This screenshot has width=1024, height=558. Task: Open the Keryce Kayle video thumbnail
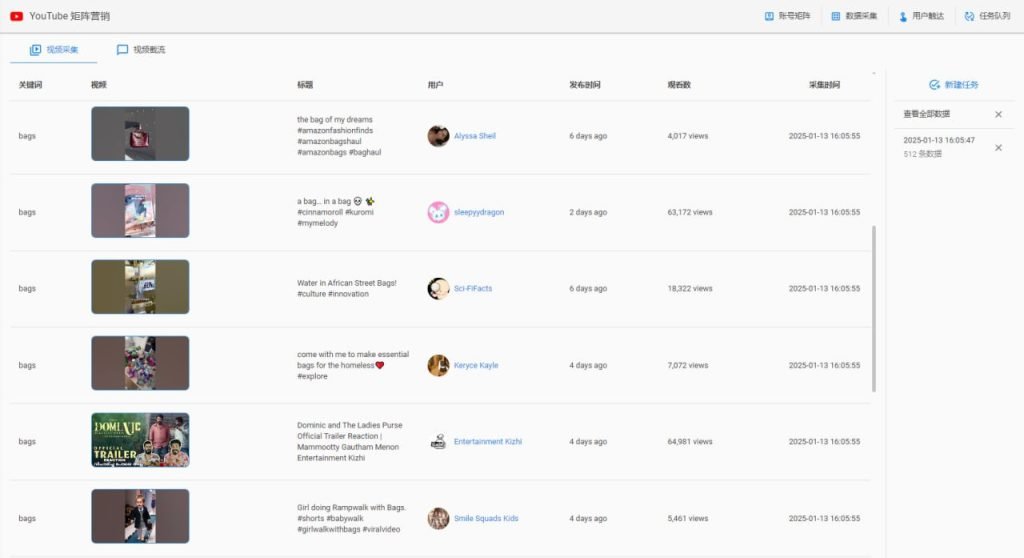coord(140,363)
